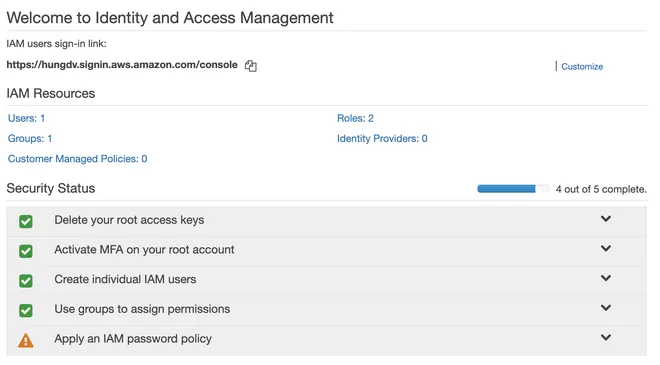Click Apply an IAM password policy text

pyautogui.click(x=133, y=339)
